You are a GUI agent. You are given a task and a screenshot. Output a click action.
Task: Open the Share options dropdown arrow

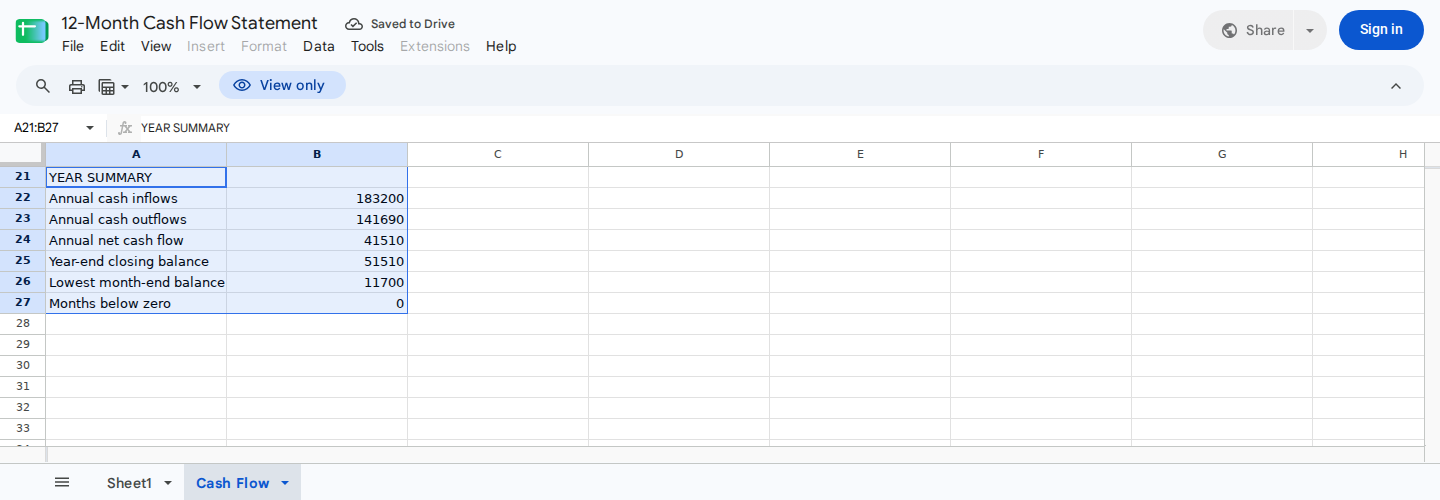point(1310,30)
